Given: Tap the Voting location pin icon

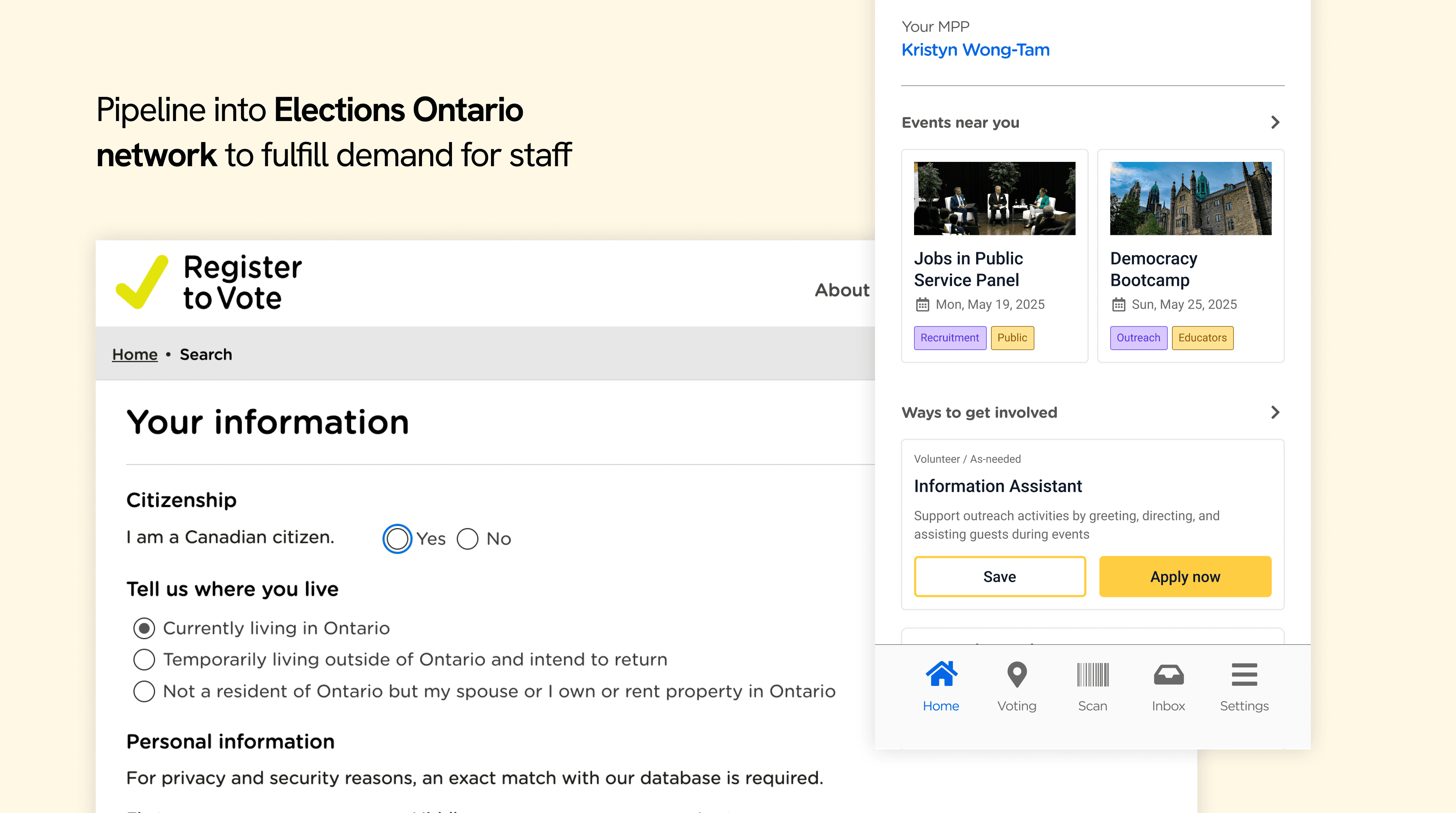Looking at the screenshot, I should pos(1017,675).
